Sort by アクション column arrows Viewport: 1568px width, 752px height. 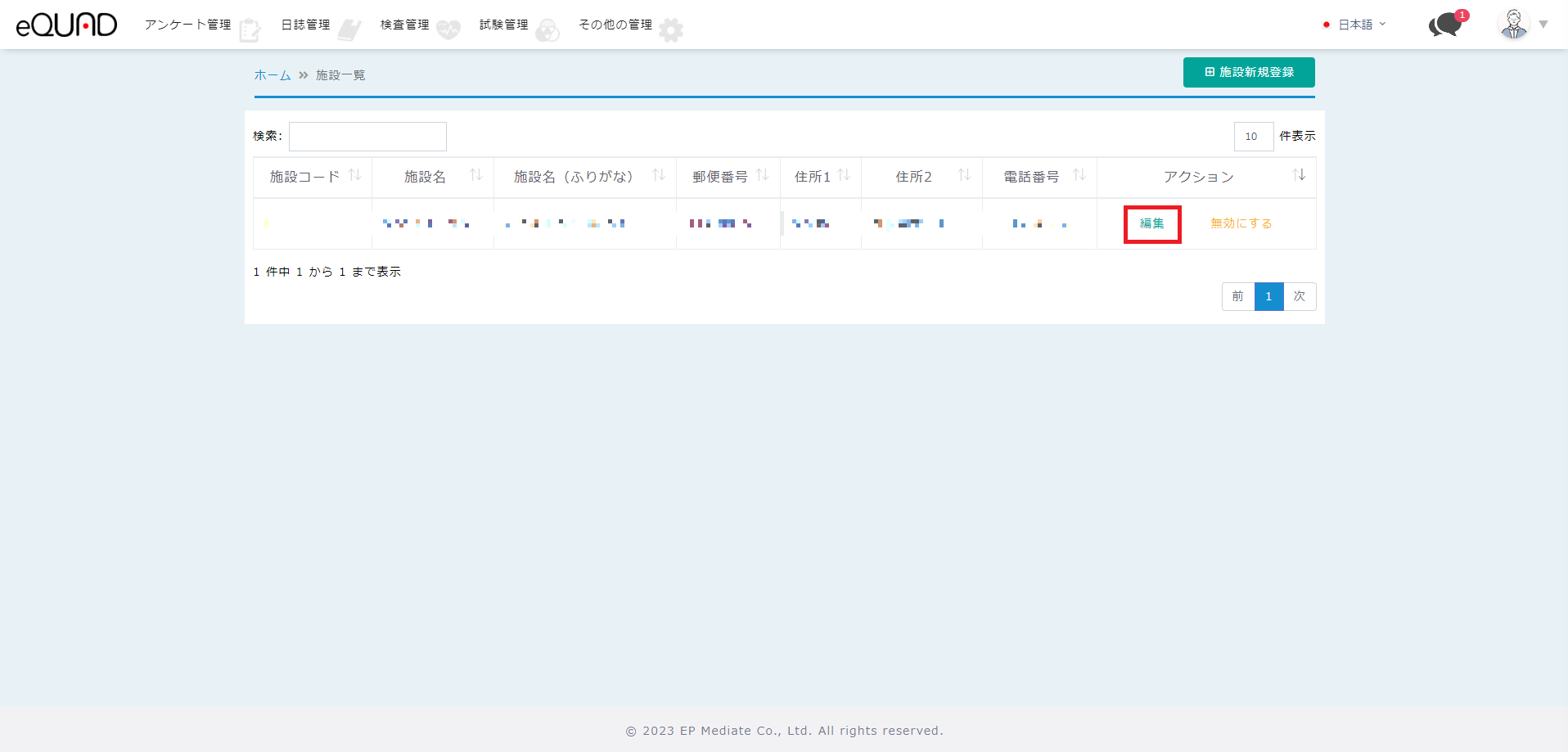1299,175
